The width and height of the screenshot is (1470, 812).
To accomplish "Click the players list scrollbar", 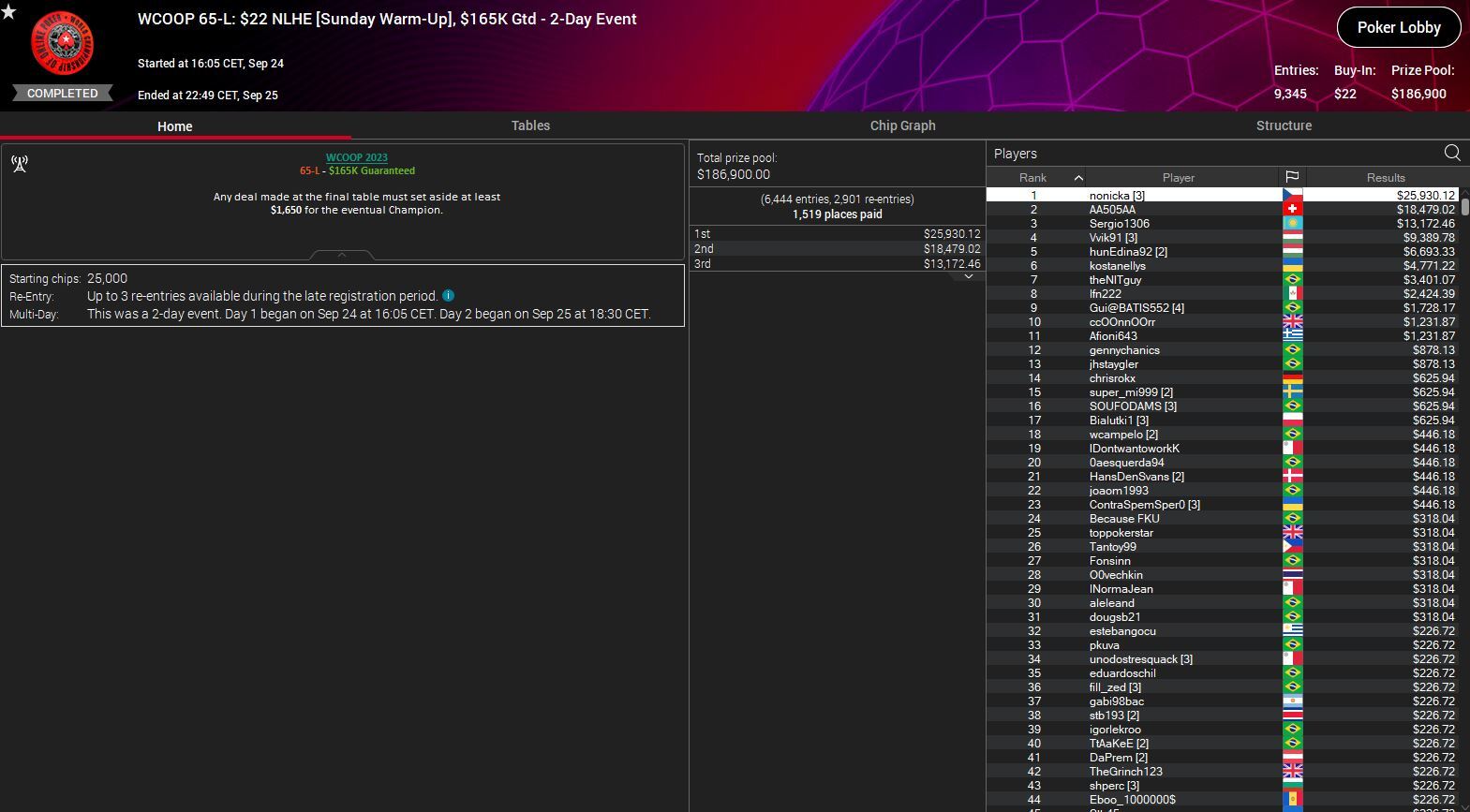I will pyautogui.click(x=1464, y=206).
